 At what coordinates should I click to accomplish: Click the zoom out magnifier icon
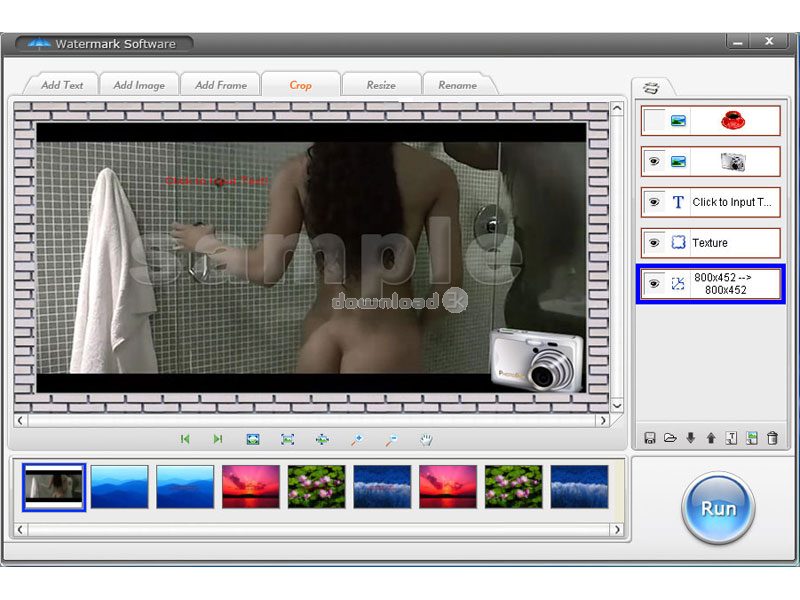[x=390, y=439]
